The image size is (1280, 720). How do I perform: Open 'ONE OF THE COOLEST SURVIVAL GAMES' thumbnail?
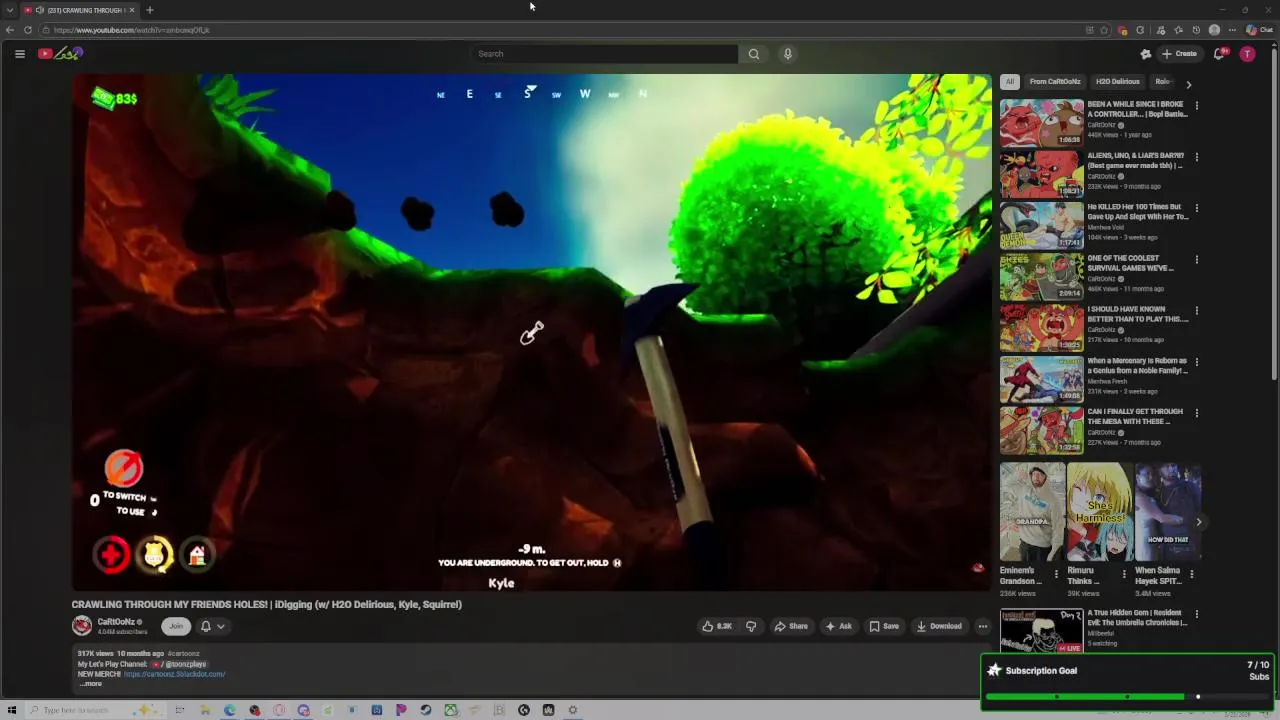click(1041, 276)
